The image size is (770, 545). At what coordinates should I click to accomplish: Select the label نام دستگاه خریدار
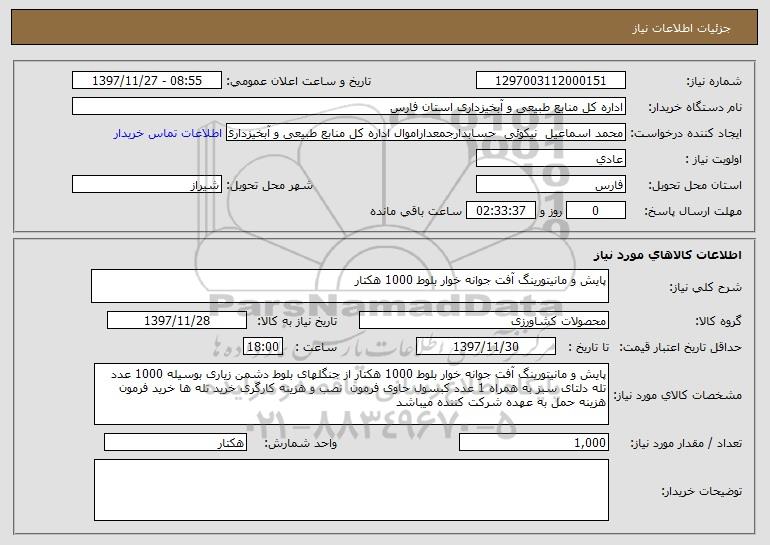[x=695, y=107]
